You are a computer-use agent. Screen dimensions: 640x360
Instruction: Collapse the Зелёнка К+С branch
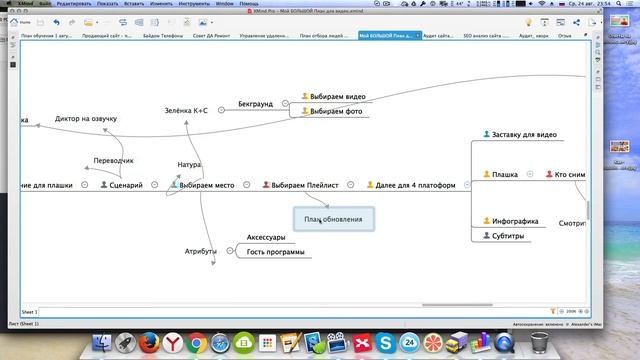coord(221,110)
